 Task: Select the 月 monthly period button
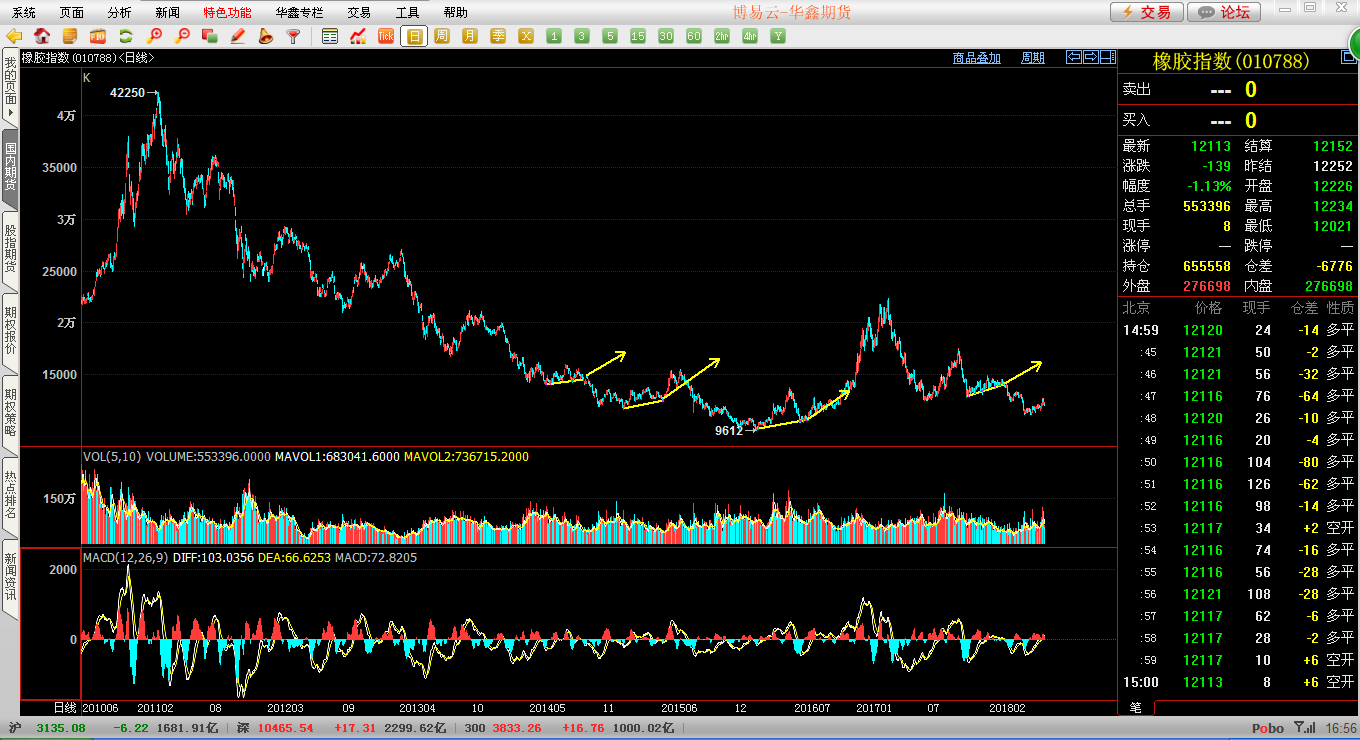point(470,36)
